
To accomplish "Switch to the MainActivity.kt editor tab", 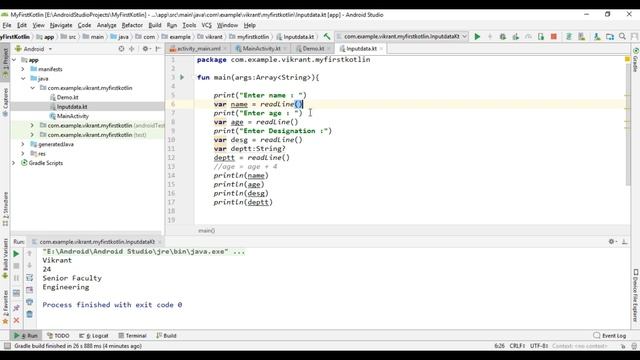I will click(262, 49).
